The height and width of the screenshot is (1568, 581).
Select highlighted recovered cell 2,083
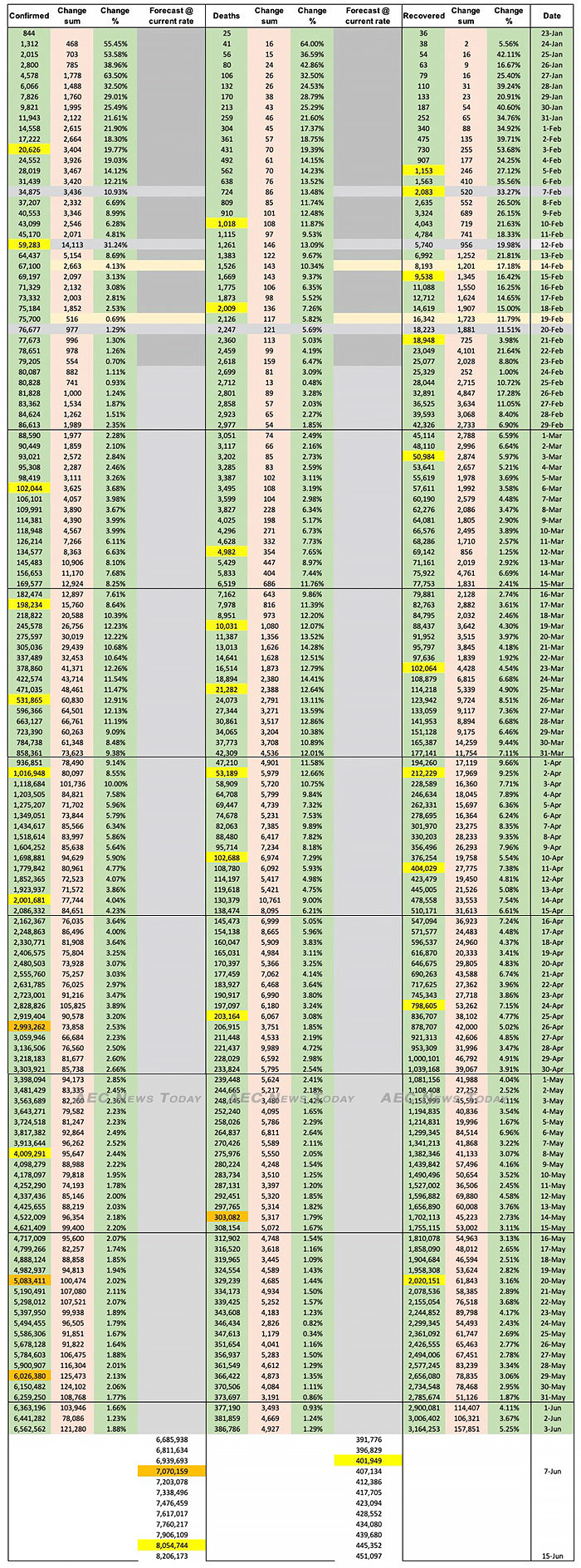[423, 192]
